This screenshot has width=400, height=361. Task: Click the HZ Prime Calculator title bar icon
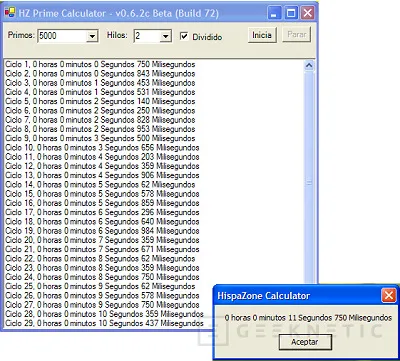coord(10,13)
